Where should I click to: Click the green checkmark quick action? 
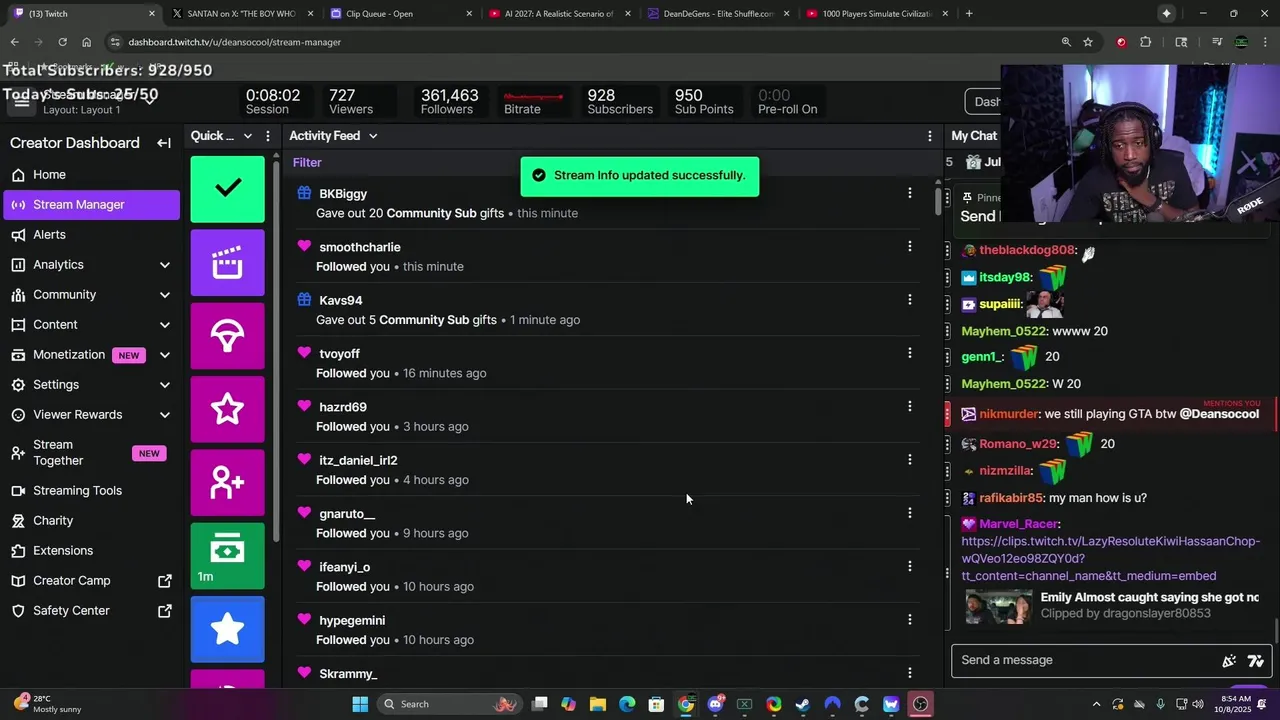tap(228, 188)
